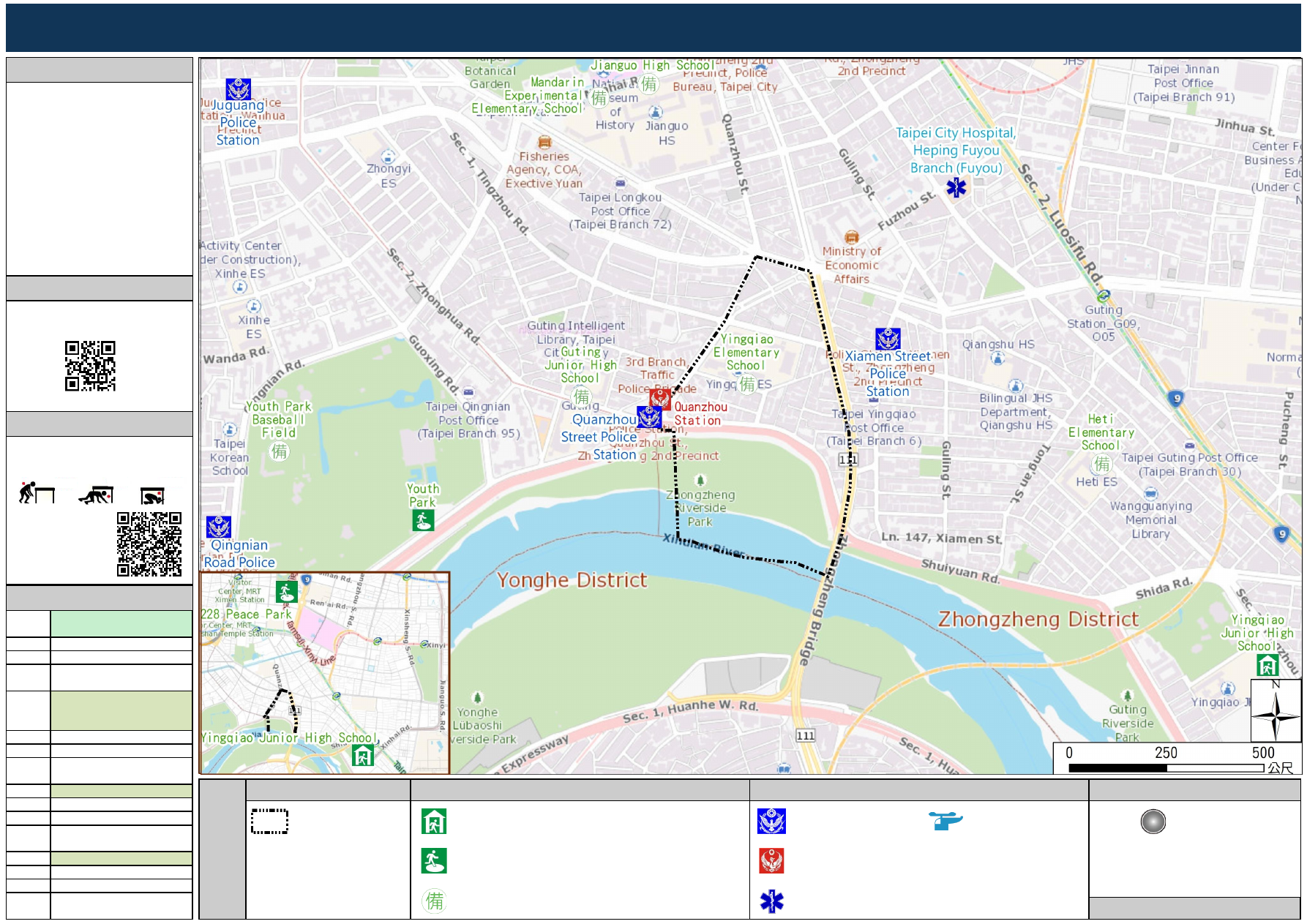Click the Zhongzheng Riverside Park tree icon
This screenshot has height=924, width=1307.
[700, 480]
